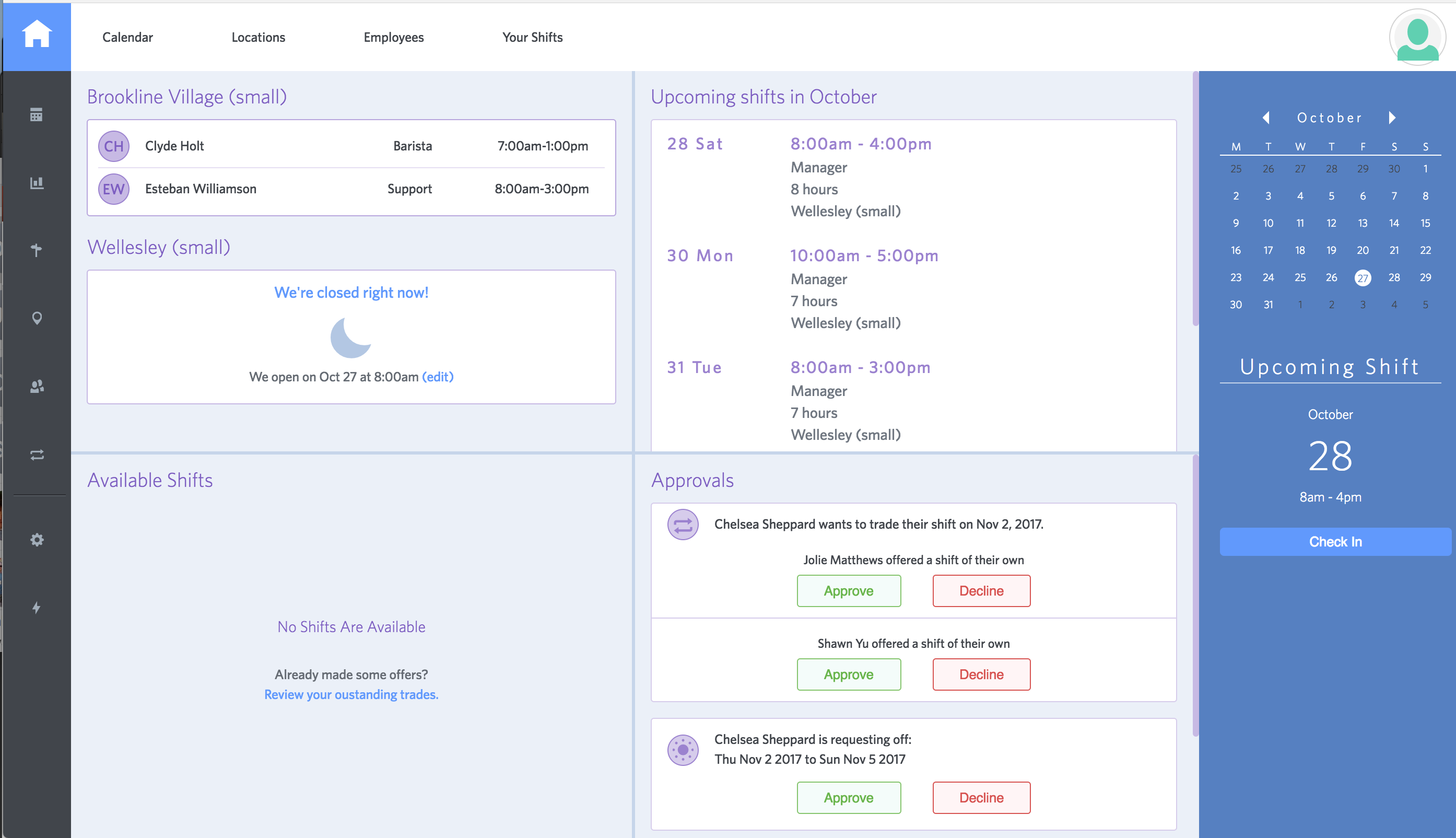Click the location pin sidebar icon
This screenshot has height=838, width=1456.
[x=37, y=318]
